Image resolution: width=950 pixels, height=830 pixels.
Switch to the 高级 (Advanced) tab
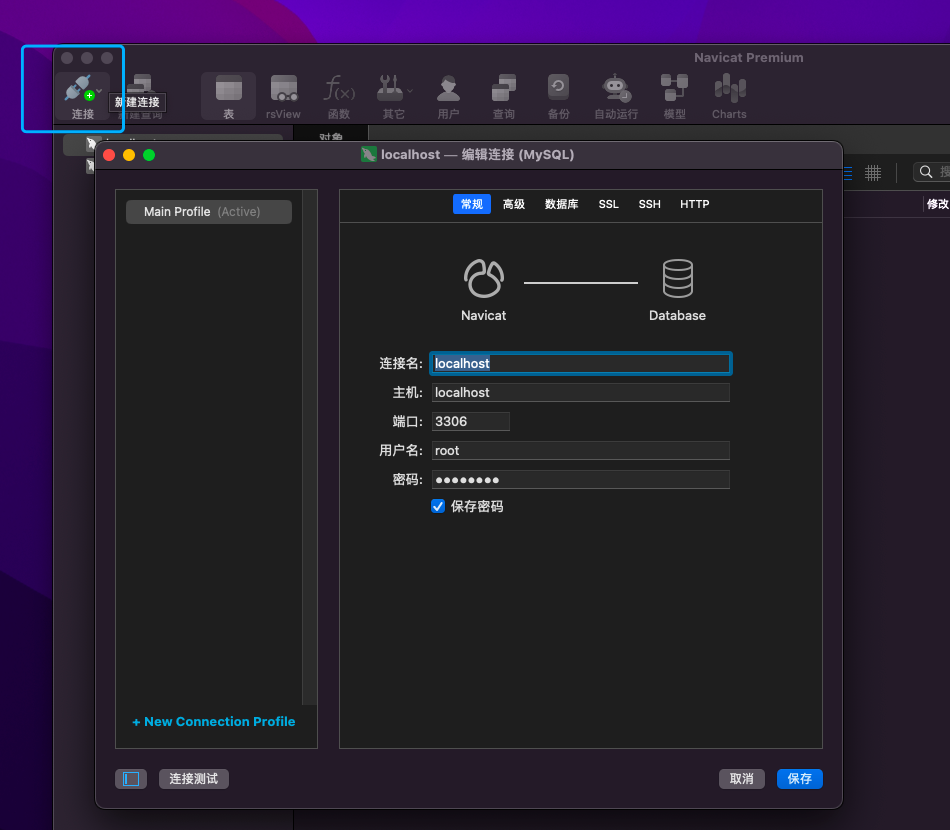514,204
